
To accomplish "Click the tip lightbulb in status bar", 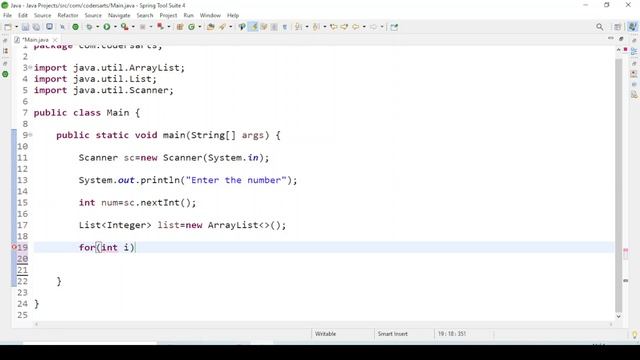I will pyautogui.click(x=634, y=335).
